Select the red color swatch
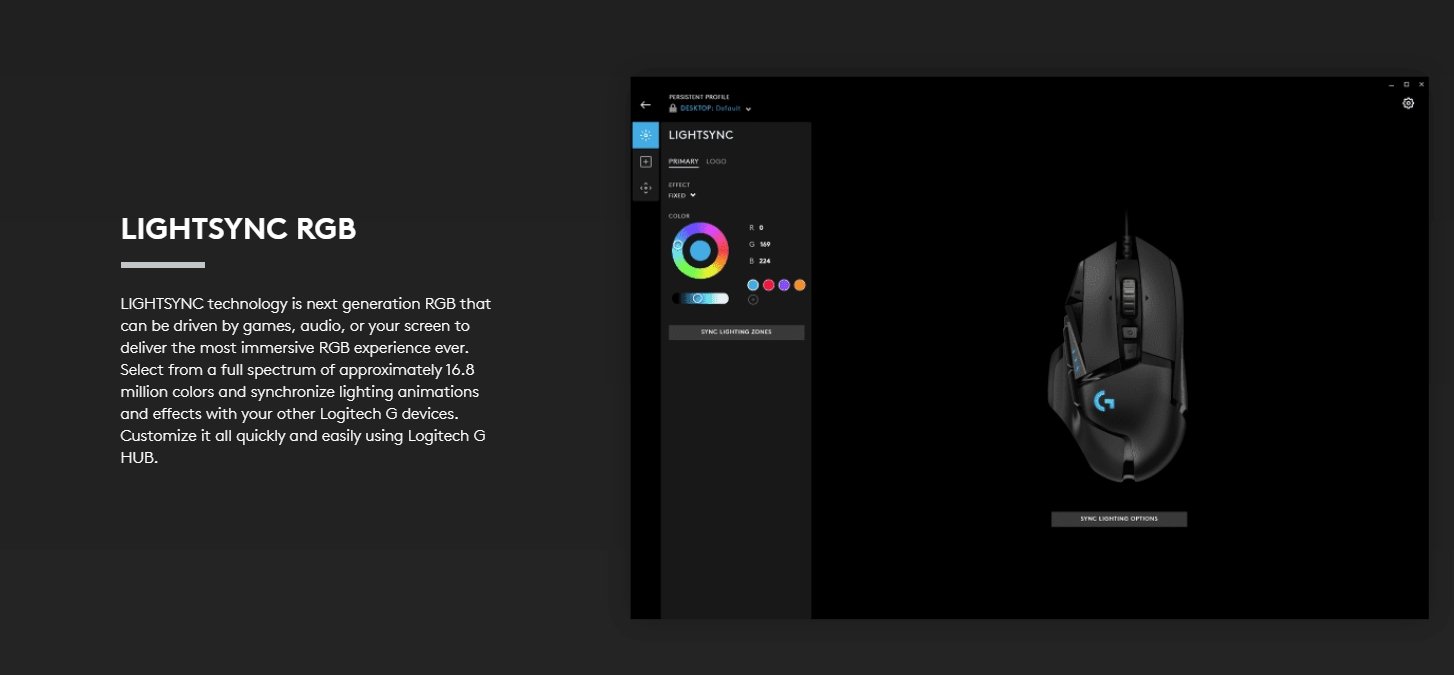 click(x=769, y=285)
